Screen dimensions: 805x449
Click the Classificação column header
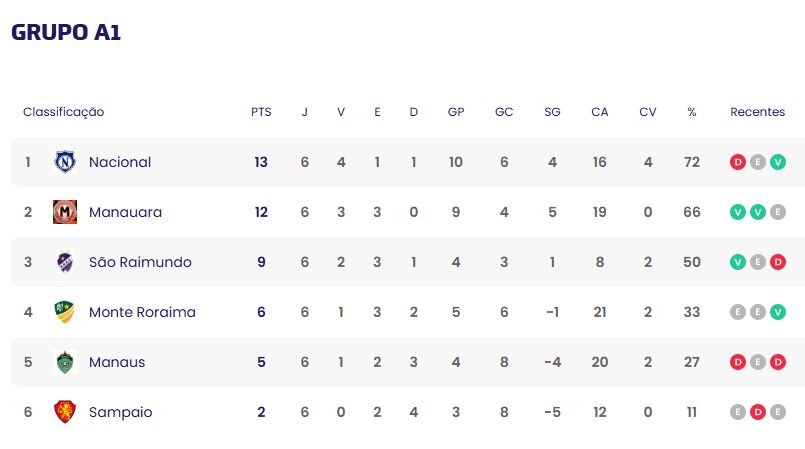tap(64, 112)
